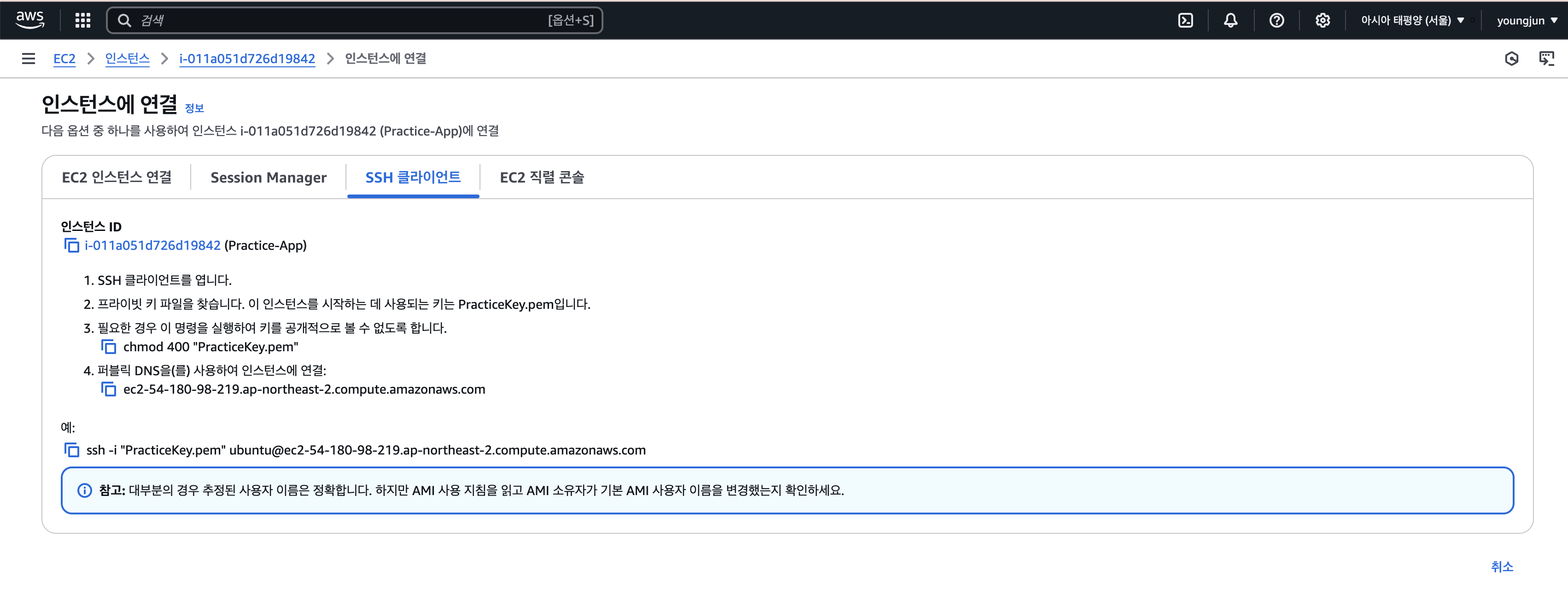This screenshot has height=614, width=1568.
Task: Open the youngjun account dropdown
Action: 1527,20
